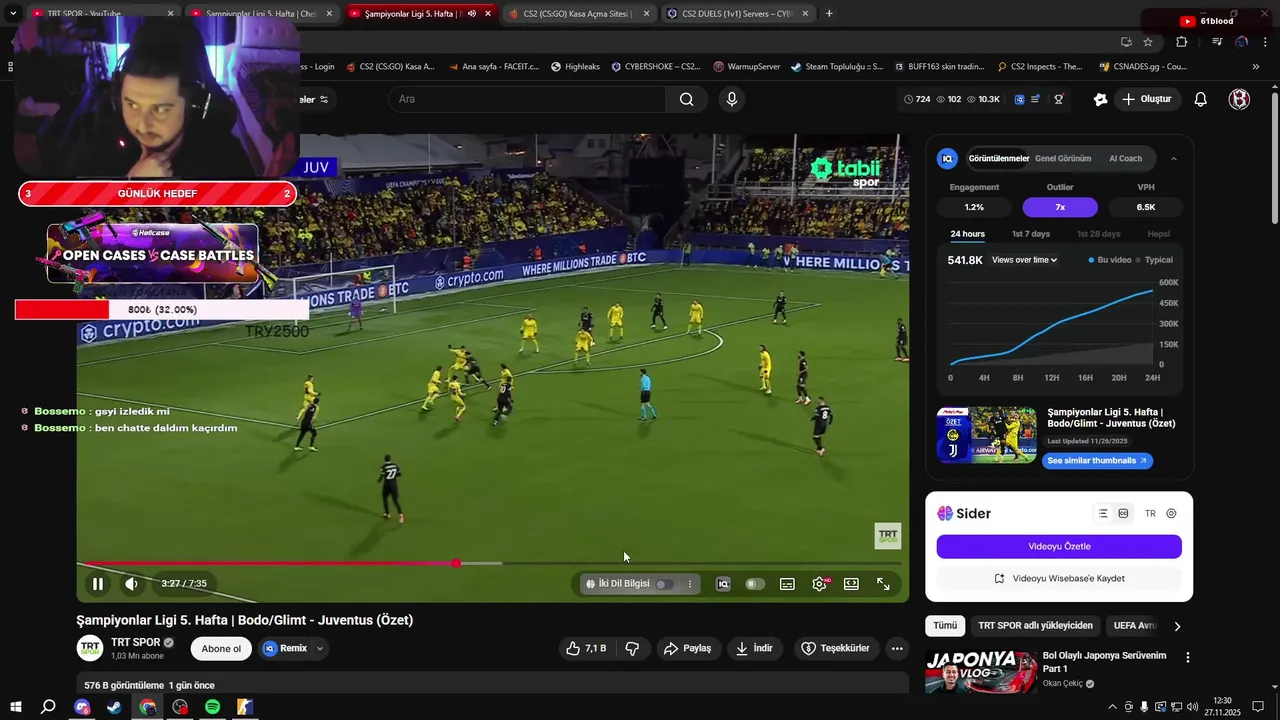
Task: Show more bookmarks with the double chevron
Action: (1256, 67)
